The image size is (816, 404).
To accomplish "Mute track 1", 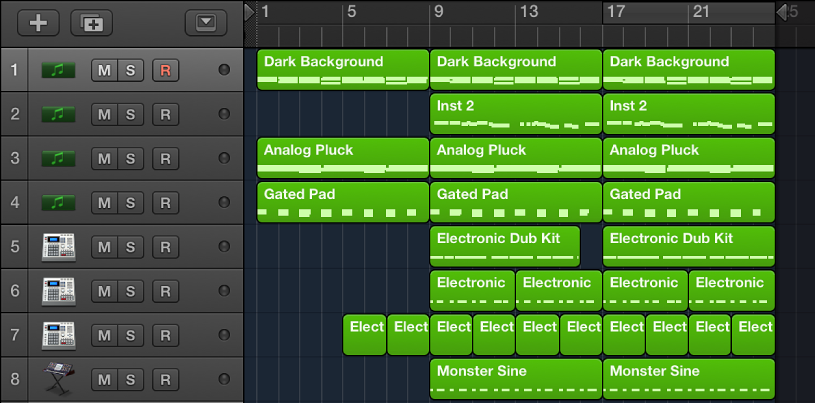I will pos(104,70).
